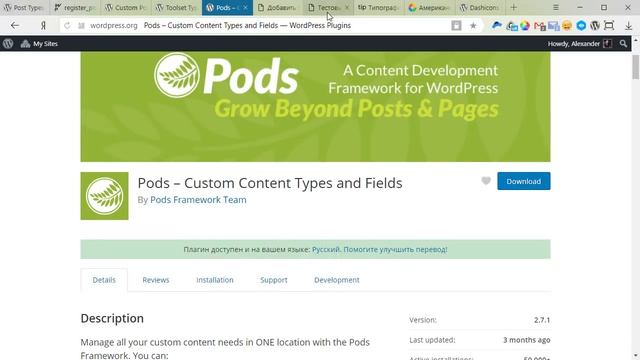This screenshot has height=360, width=640.
Task: Click Помогите улучшить перевод link
Action: click(x=396, y=249)
